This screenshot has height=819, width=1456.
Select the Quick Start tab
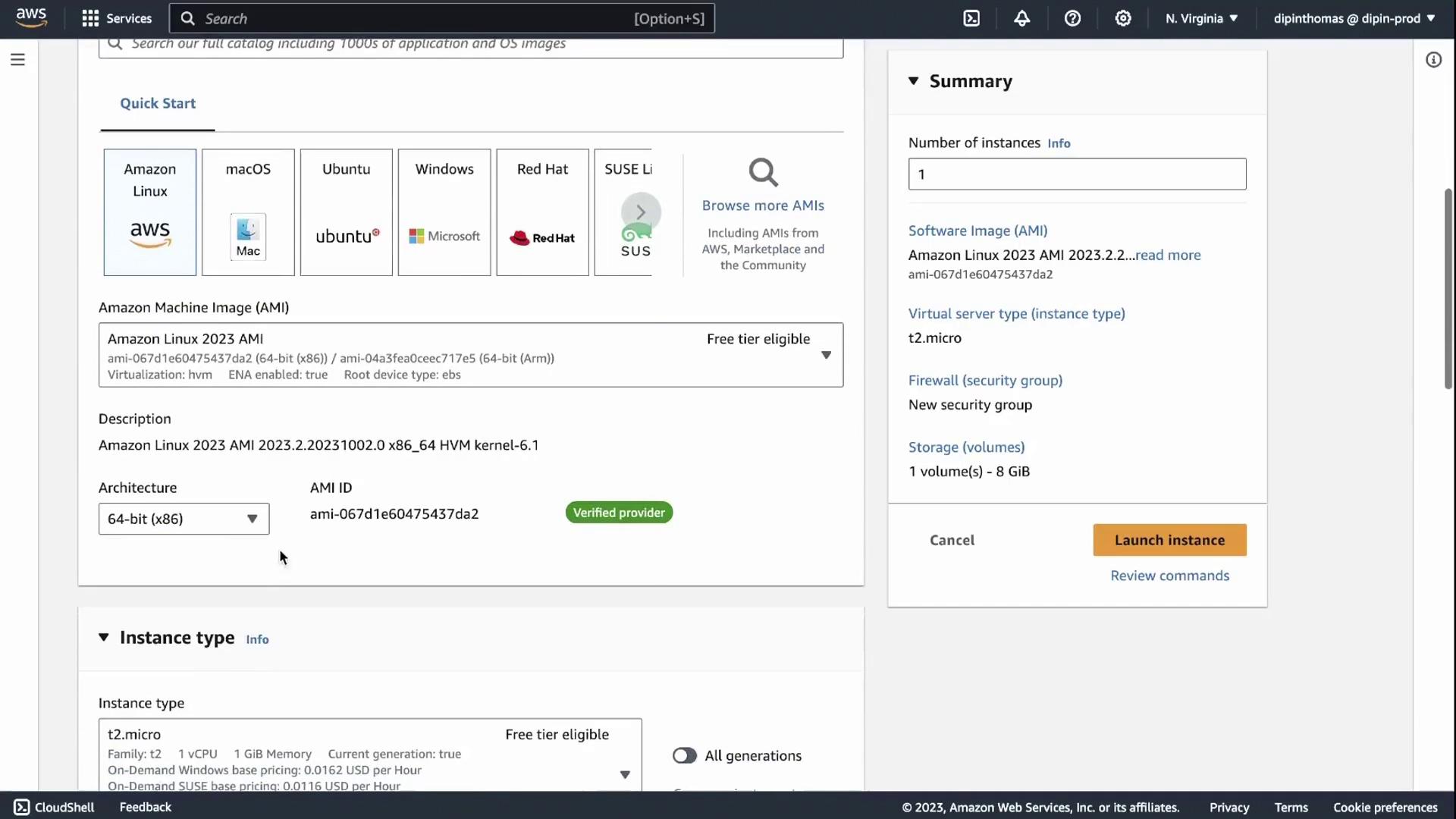click(x=158, y=103)
